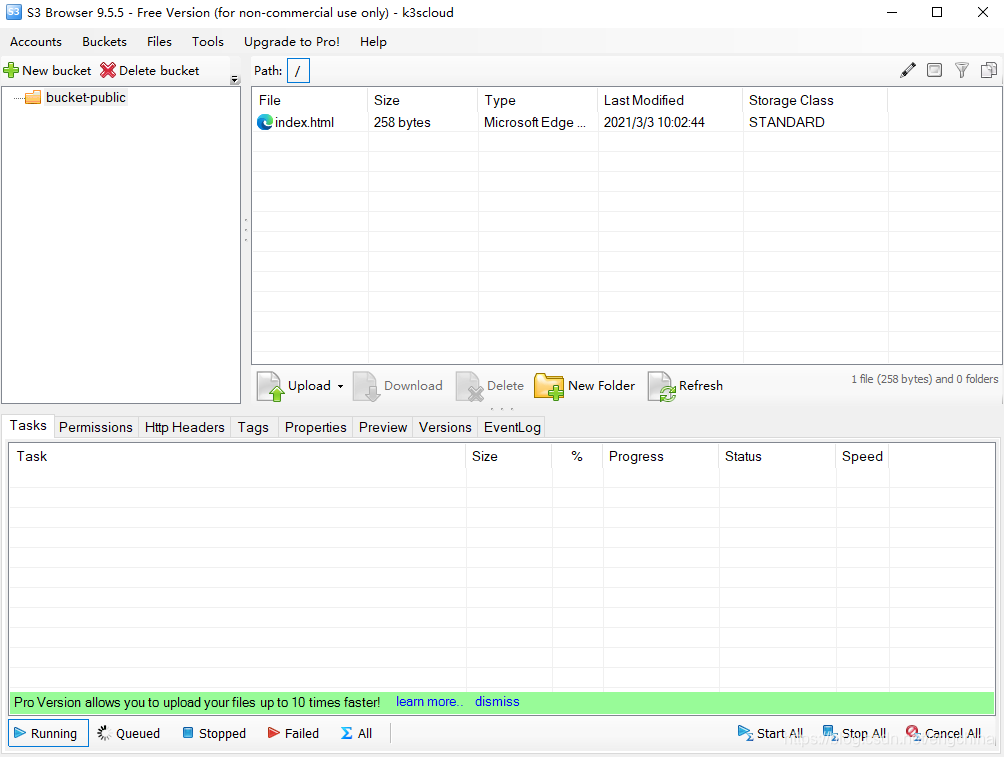Screen dimensions: 1004x757
Task: Switch to the Versions tab
Action: tap(445, 427)
